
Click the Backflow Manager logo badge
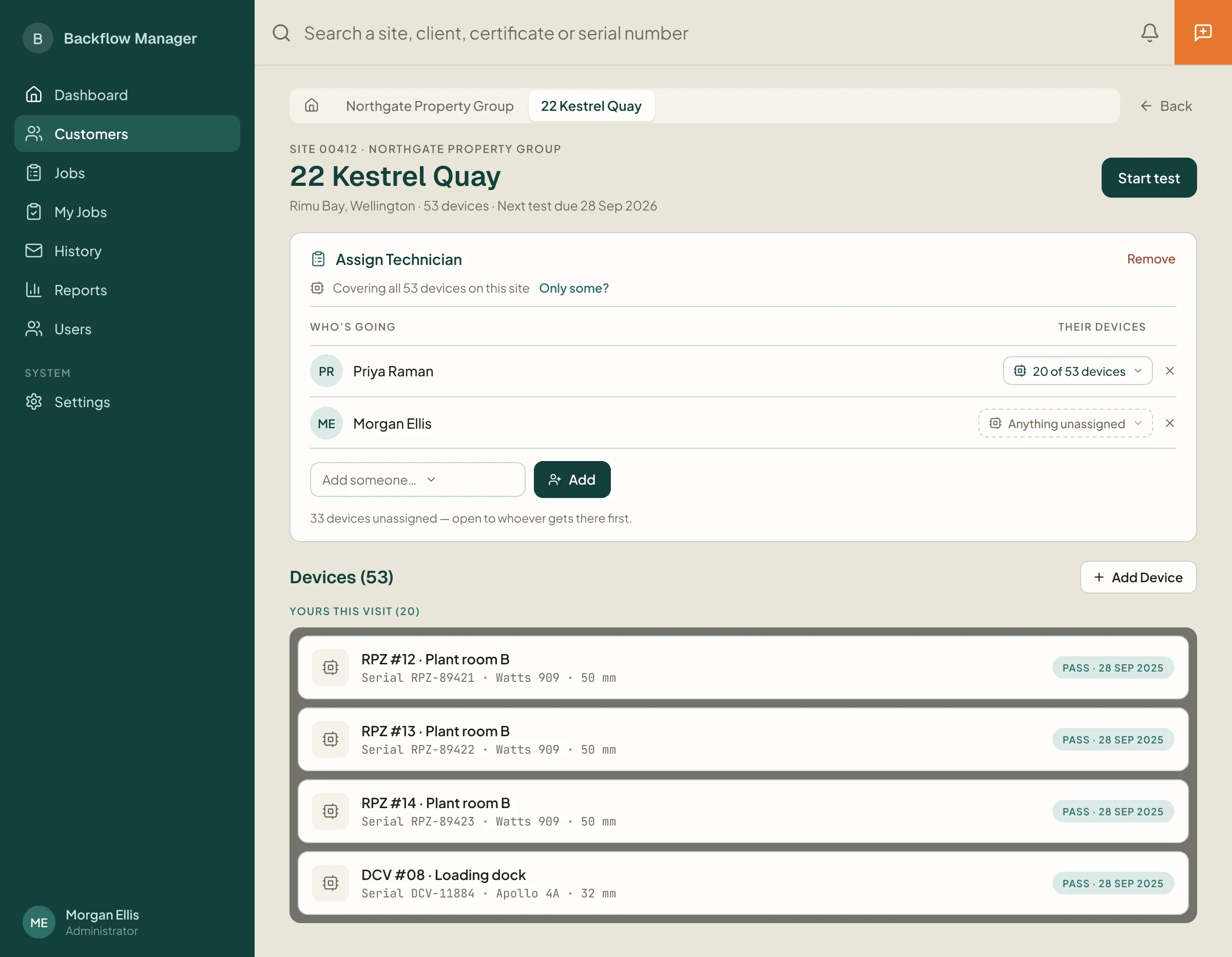(38, 39)
